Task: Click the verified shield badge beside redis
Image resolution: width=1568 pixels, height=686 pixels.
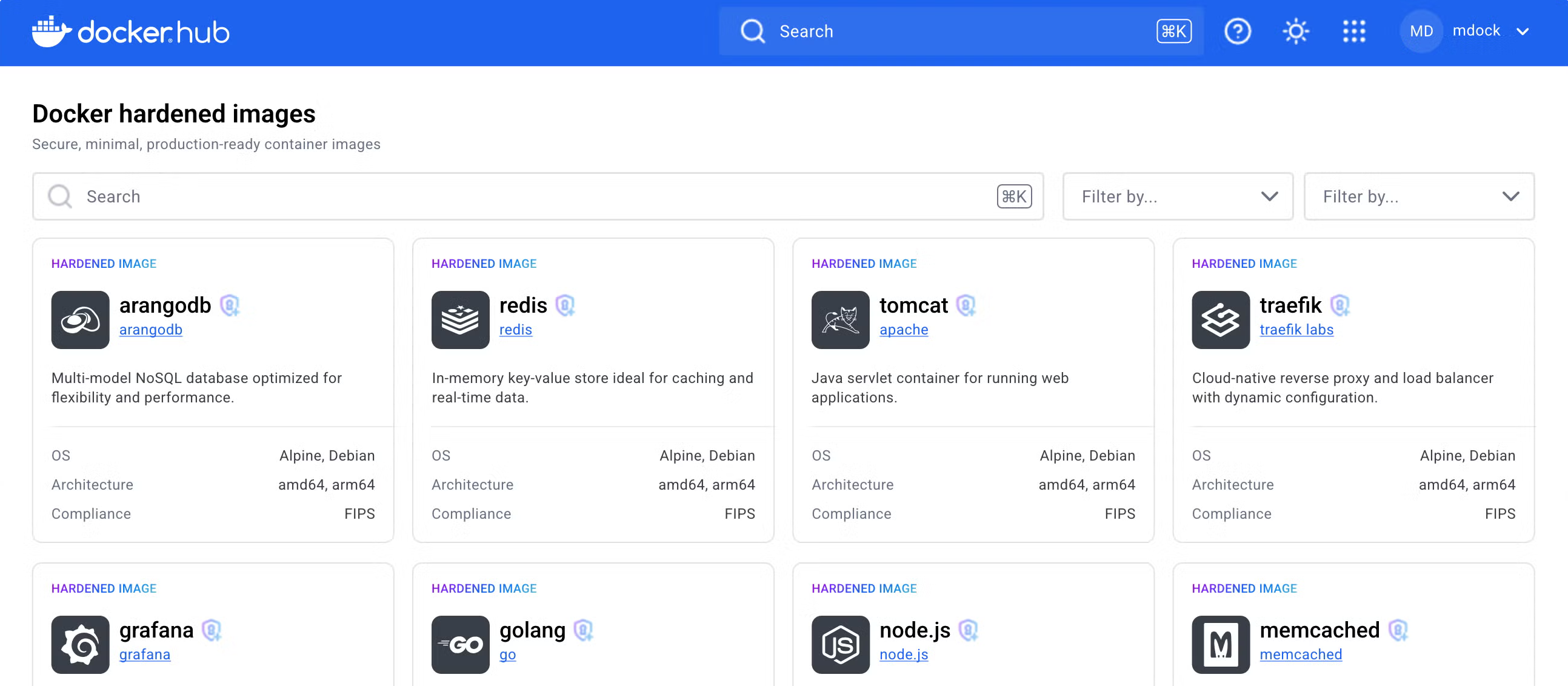Action: click(x=565, y=305)
